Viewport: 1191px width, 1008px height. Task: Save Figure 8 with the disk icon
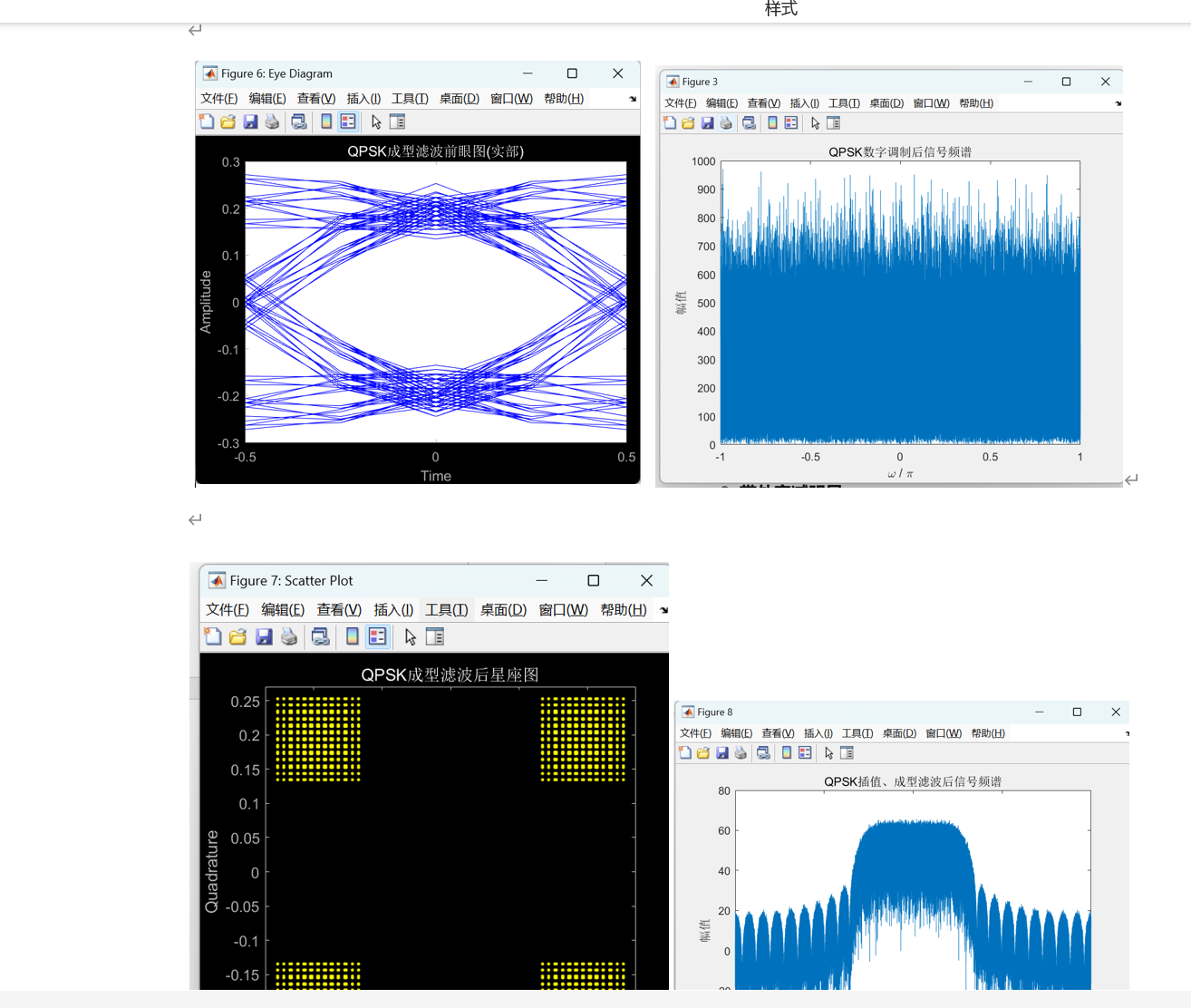722,753
